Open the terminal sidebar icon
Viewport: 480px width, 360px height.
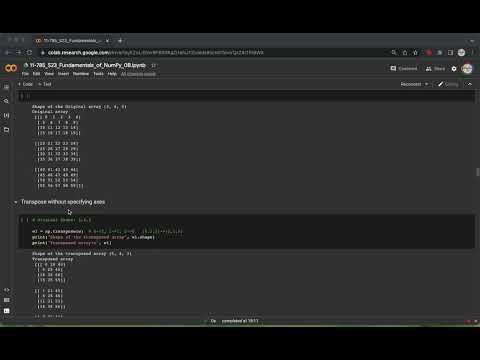click(x=6, y=311)
